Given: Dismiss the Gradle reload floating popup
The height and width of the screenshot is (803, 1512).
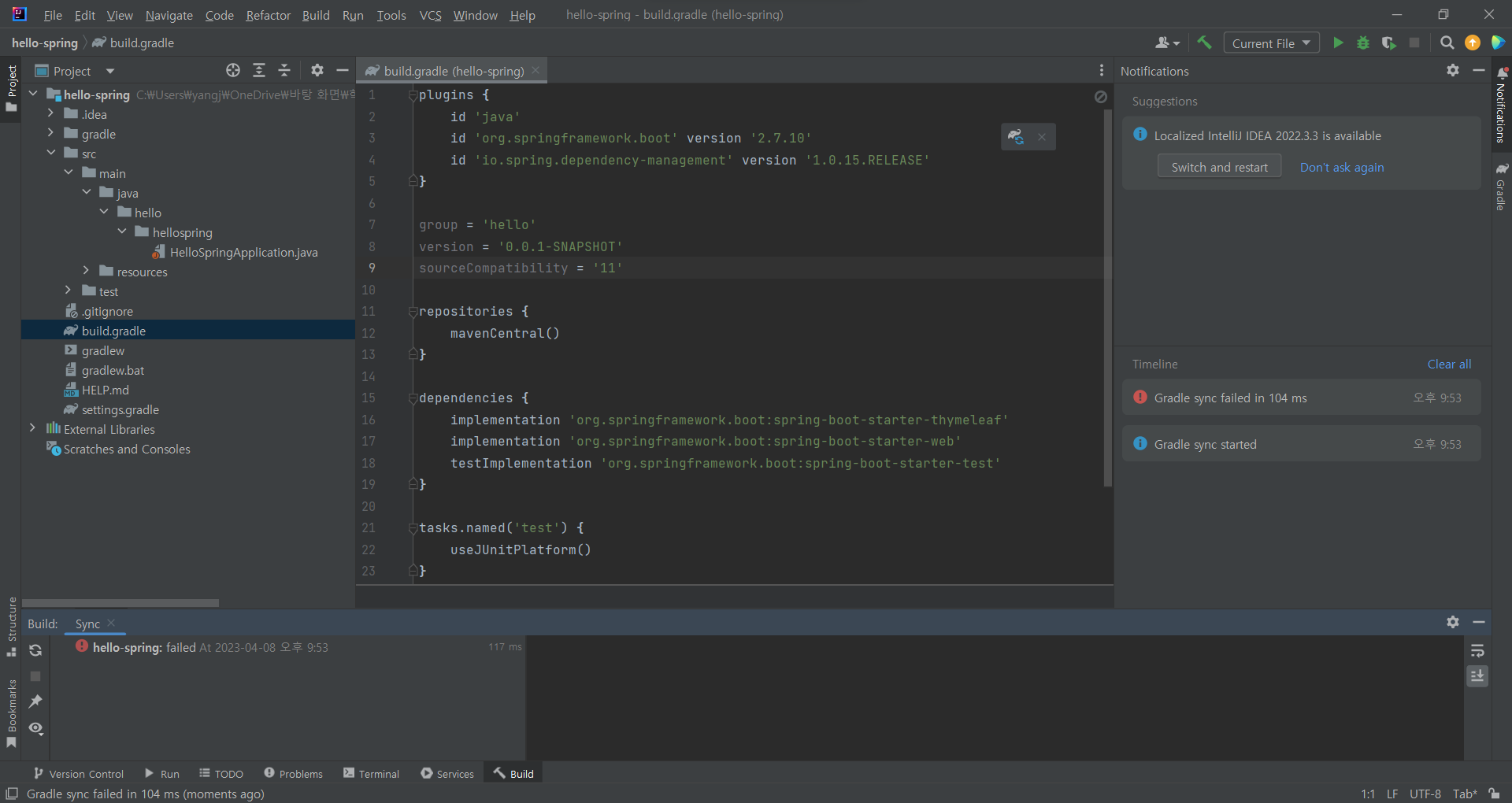Looking at the screenshot, I should (x=1042, y=137).
